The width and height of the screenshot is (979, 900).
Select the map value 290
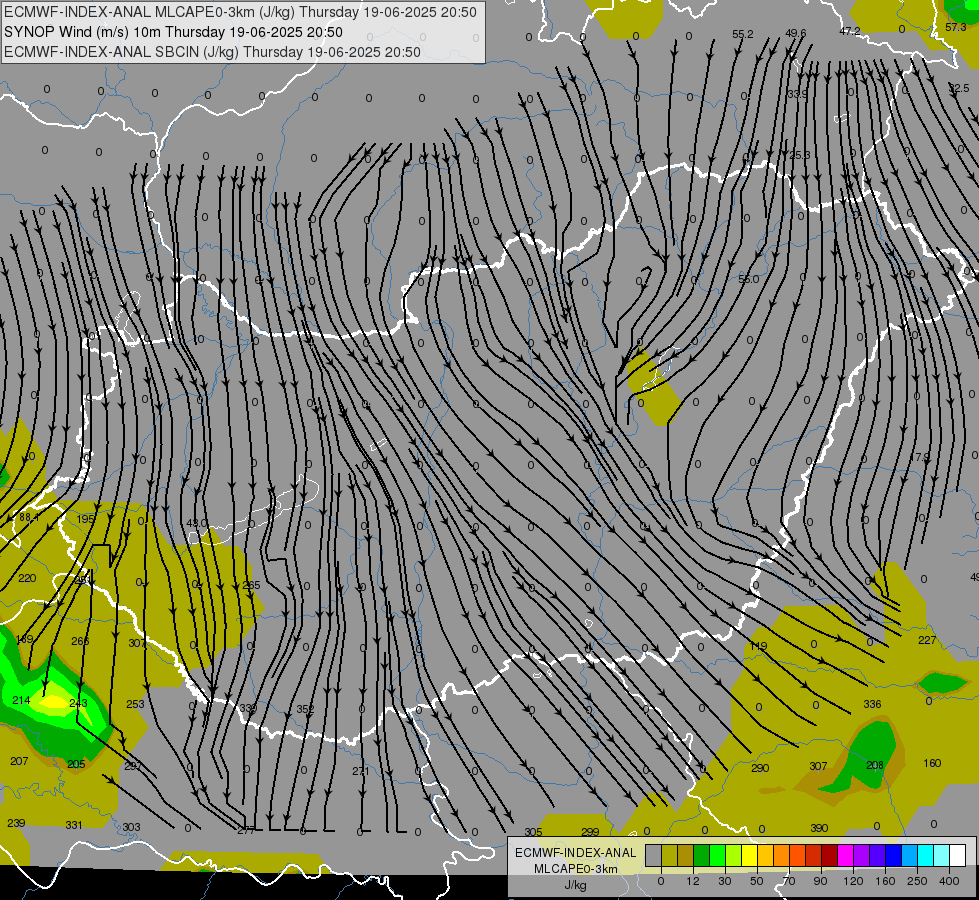(760, 768)
